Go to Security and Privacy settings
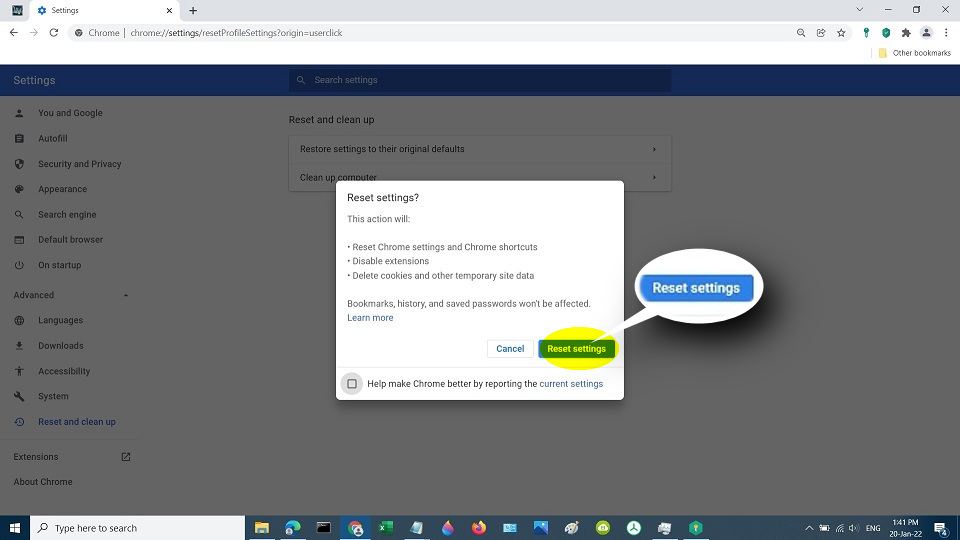The image size is (960, 540). click(80, 164)
